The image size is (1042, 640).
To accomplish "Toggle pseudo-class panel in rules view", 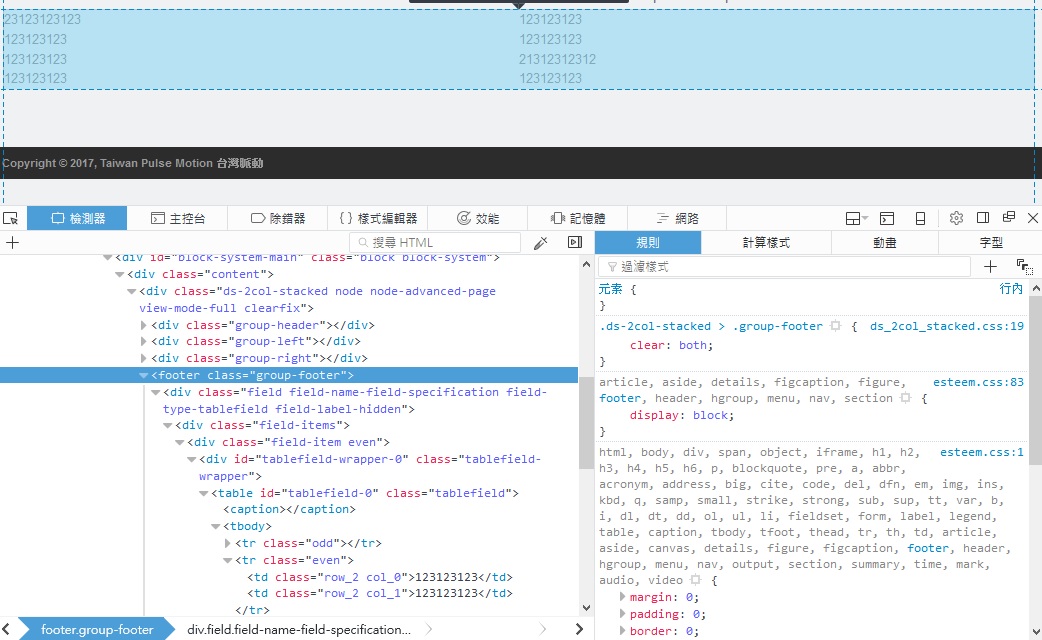I will 1024,266.
